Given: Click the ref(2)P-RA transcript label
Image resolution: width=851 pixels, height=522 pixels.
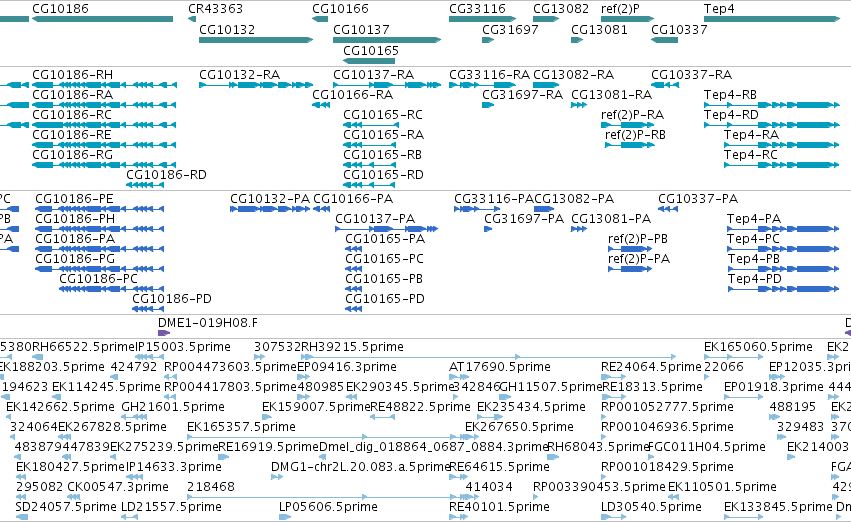Looking at the screenshot, I should [x=632, y=114].
